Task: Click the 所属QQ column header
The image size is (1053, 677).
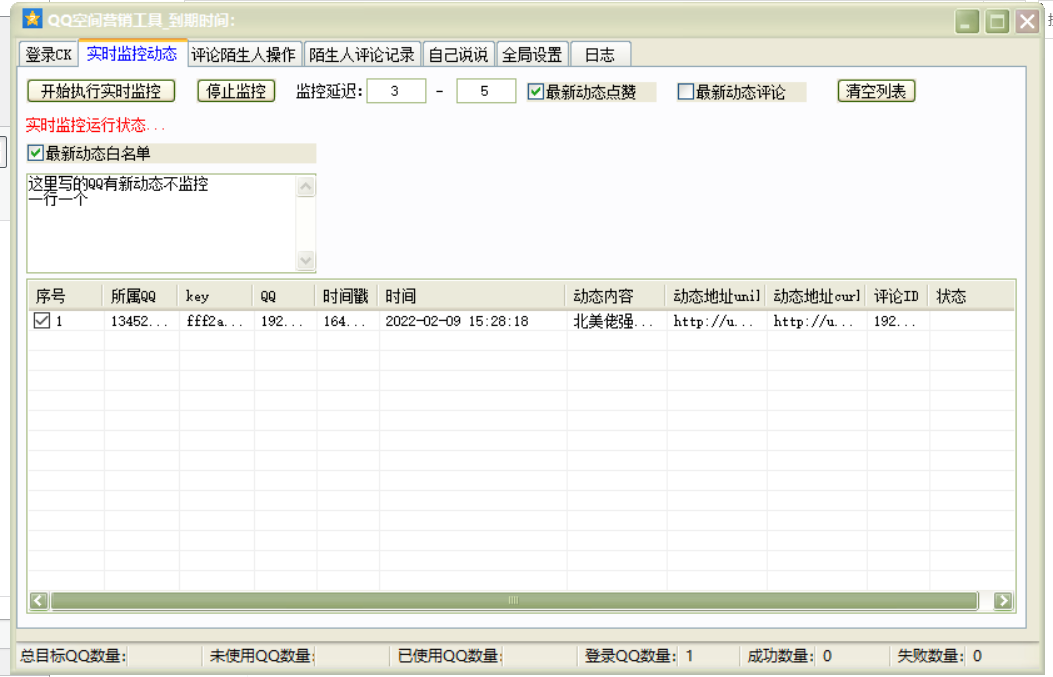Action: [x=140, y=296]
